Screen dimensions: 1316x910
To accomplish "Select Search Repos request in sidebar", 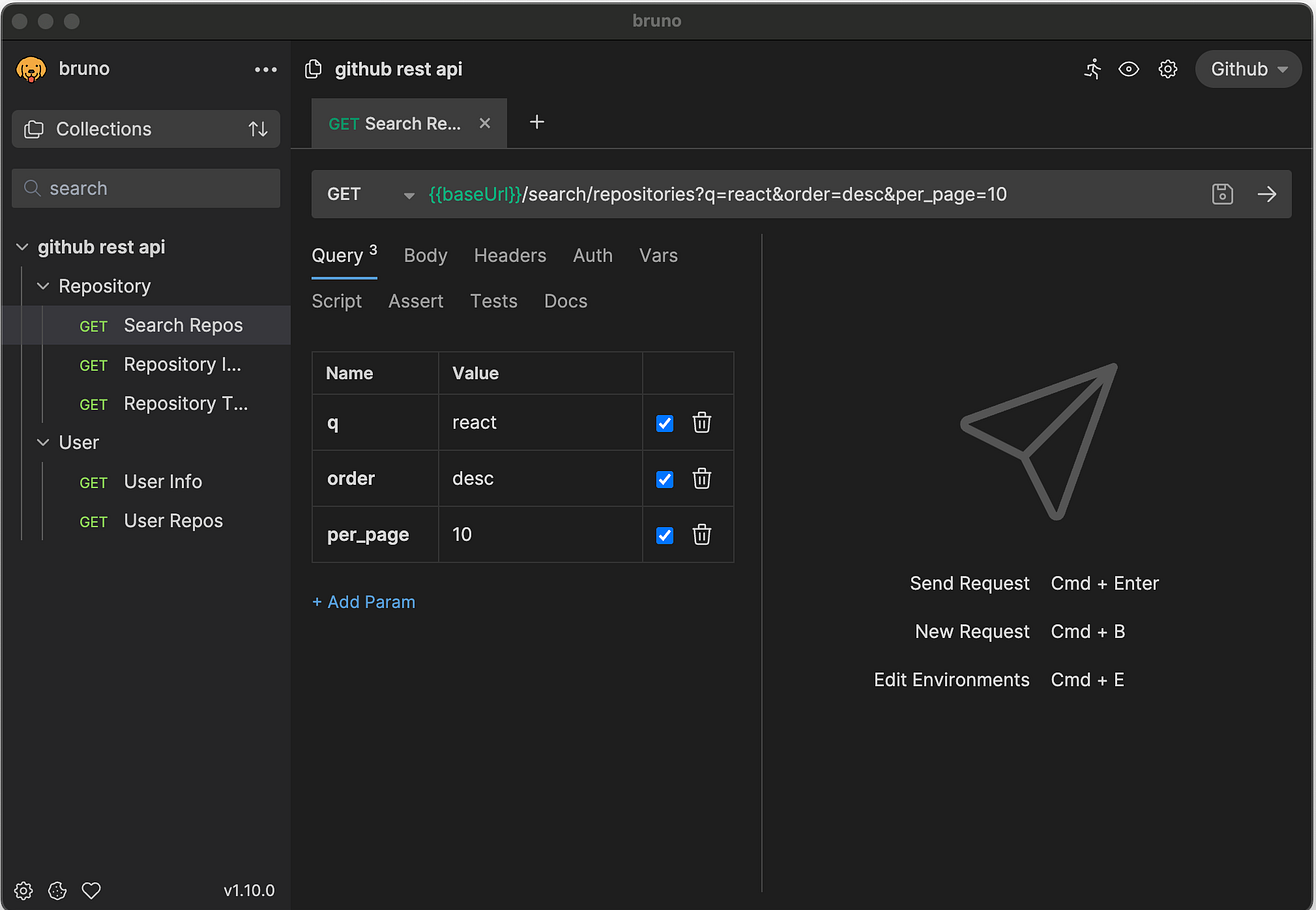I will click(146, 325).
